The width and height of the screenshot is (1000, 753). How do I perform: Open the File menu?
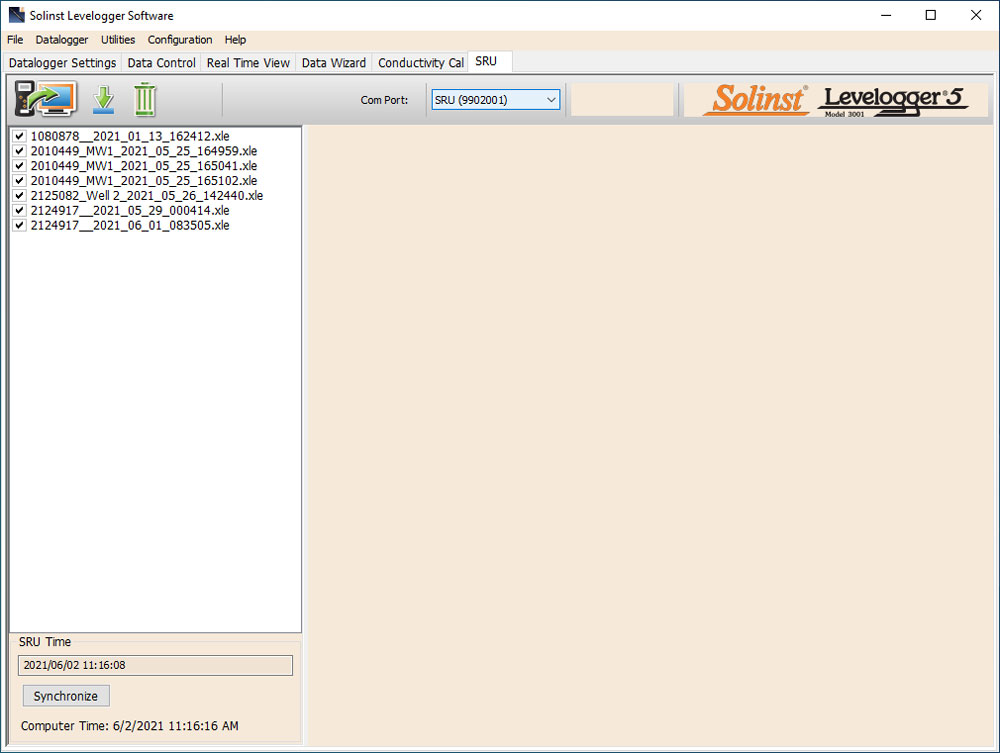coord(15,40)
